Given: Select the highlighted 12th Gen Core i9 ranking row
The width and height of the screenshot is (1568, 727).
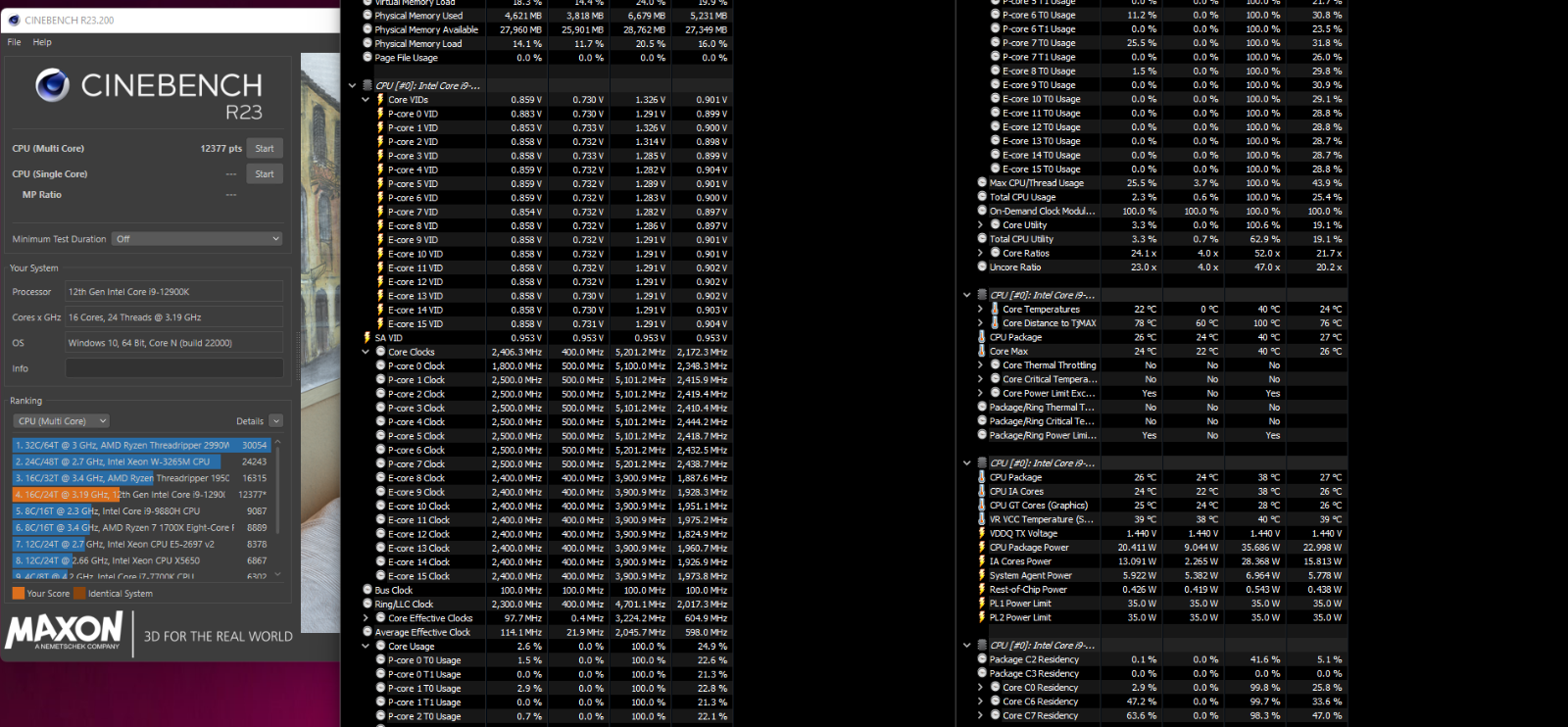Looking at the screenshot, I should tap(140, 495).
